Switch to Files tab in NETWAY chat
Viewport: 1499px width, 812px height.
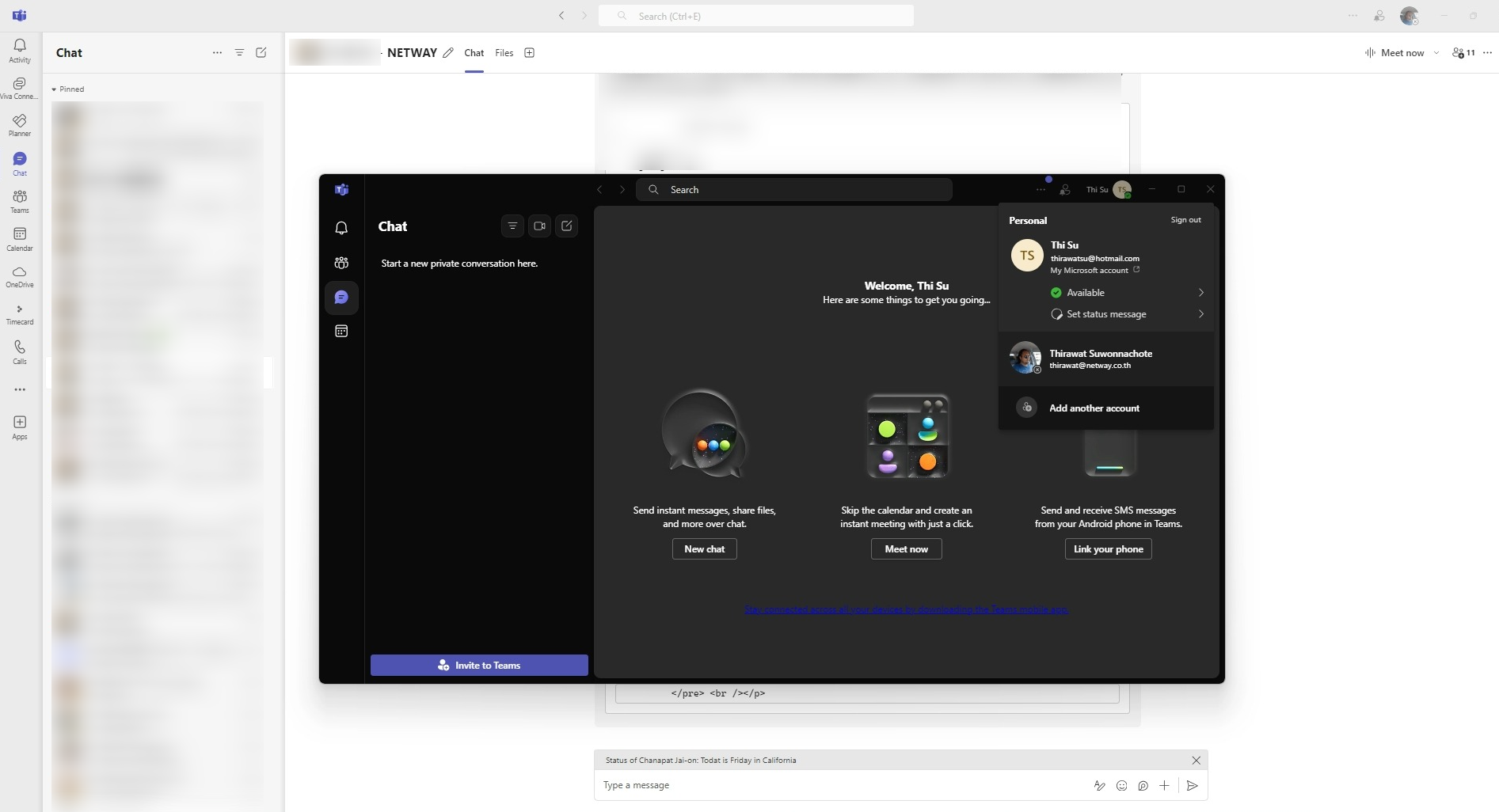click(x=504, y=53)
